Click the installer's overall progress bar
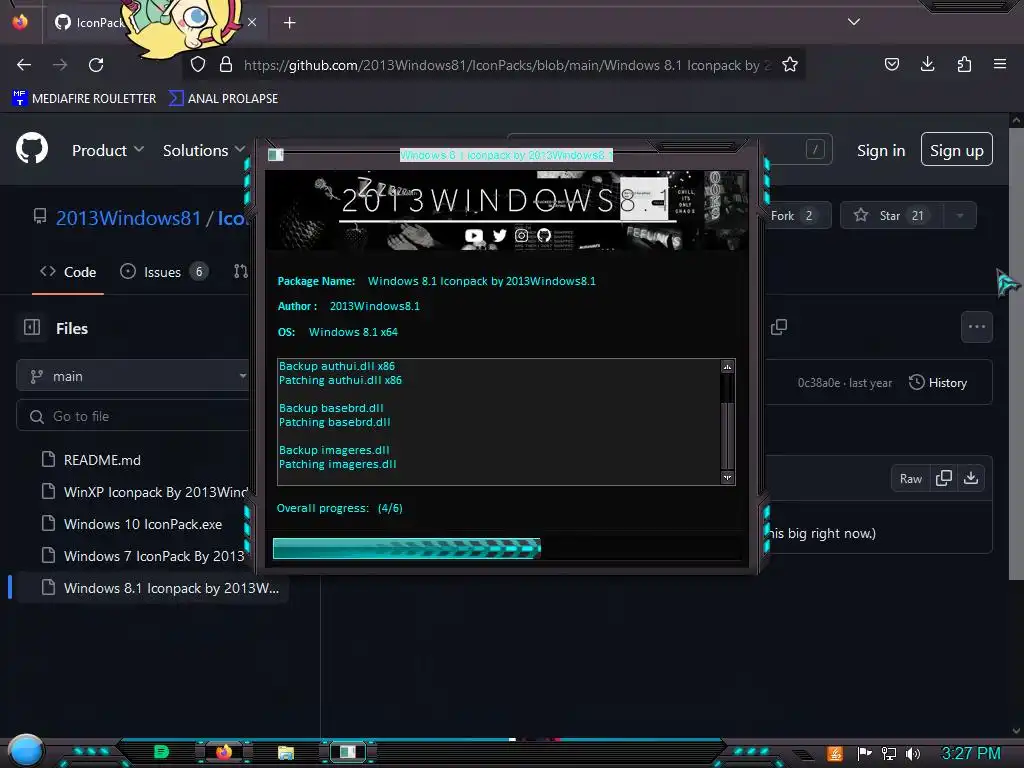This screenshot has width=1024, height=768. (507, 549)
